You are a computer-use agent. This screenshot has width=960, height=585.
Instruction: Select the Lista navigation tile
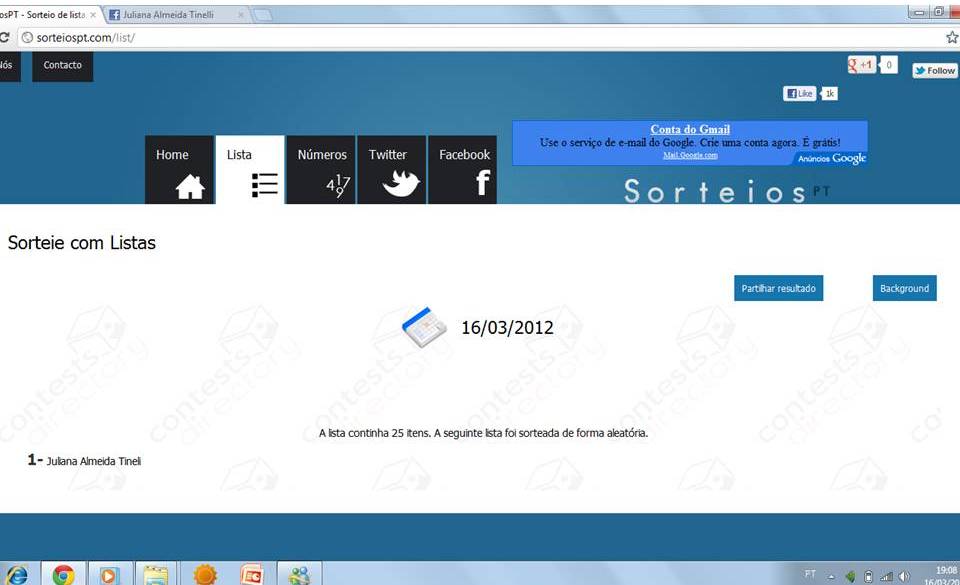250,170
